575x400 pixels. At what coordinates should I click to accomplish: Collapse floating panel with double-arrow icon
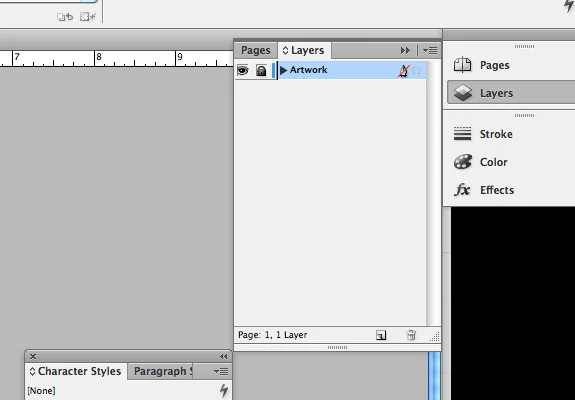pyautogui.click(x=405, y=51)
